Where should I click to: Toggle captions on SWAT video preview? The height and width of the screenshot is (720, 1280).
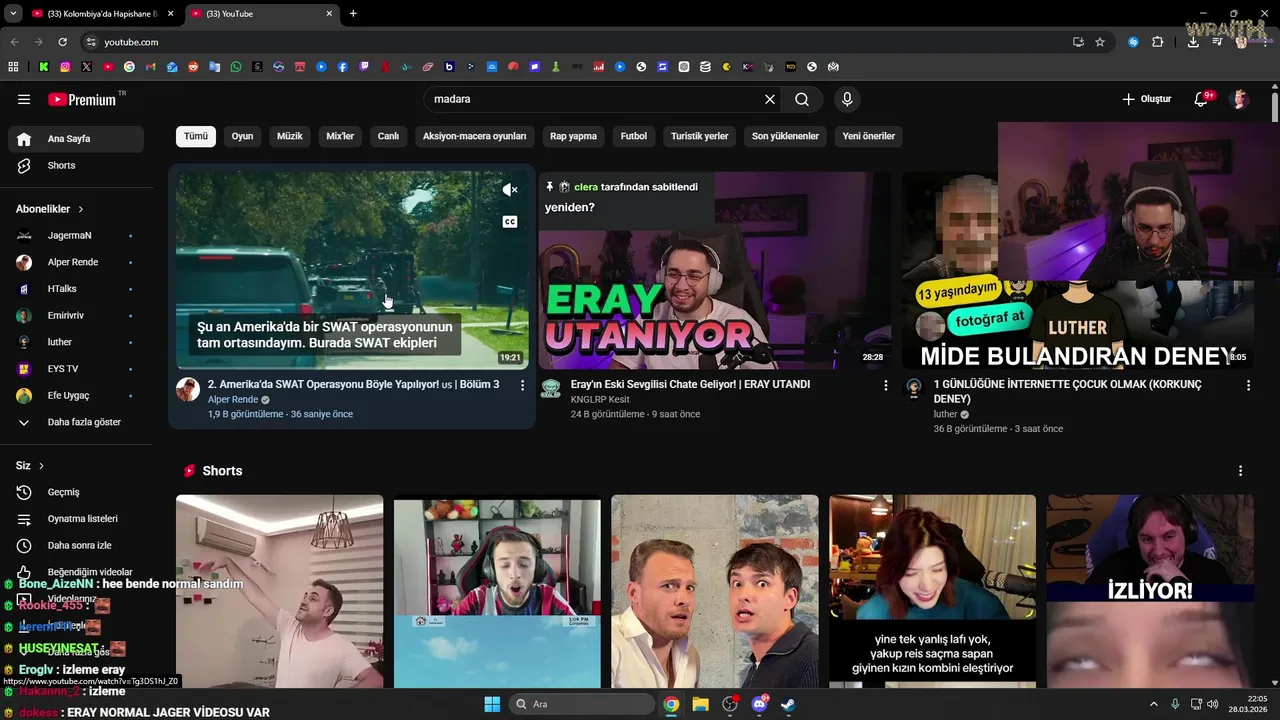[510, 222]
